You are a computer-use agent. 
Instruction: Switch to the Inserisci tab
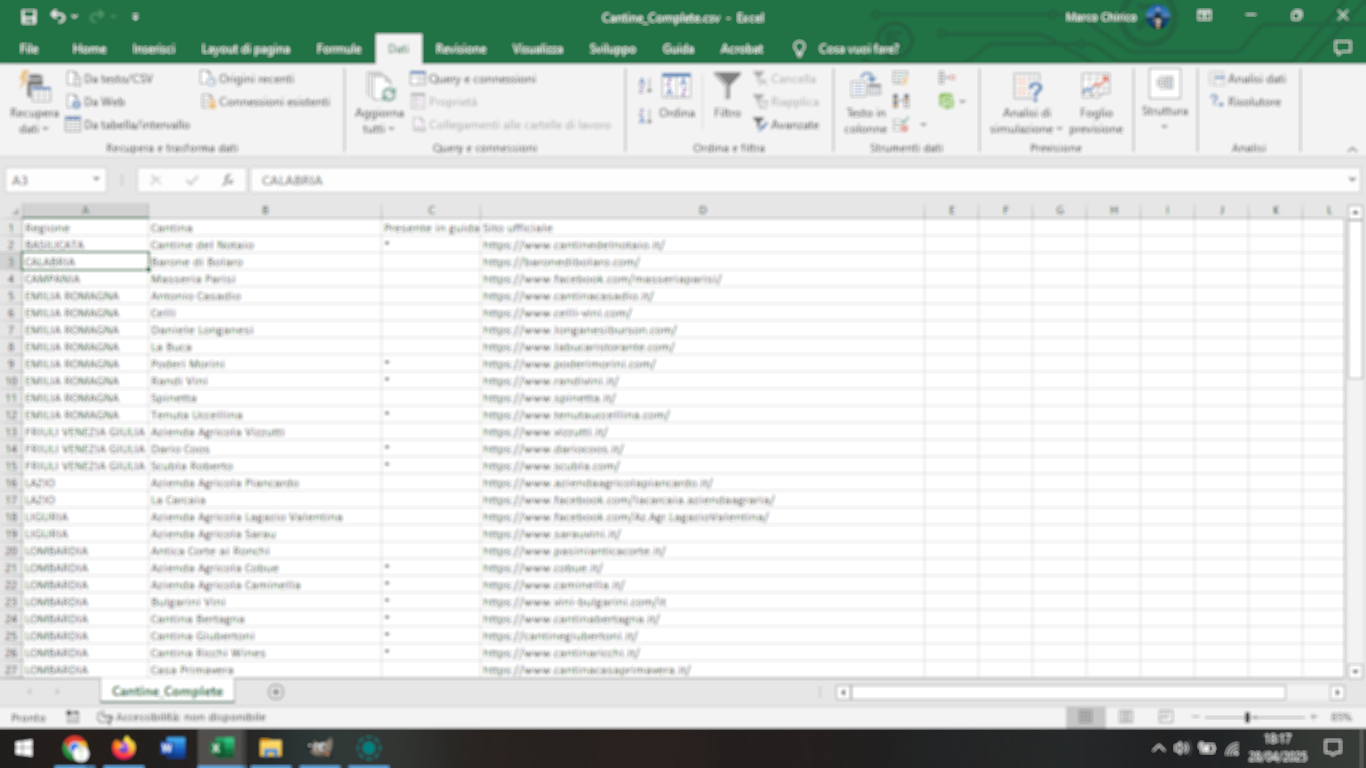154,48
